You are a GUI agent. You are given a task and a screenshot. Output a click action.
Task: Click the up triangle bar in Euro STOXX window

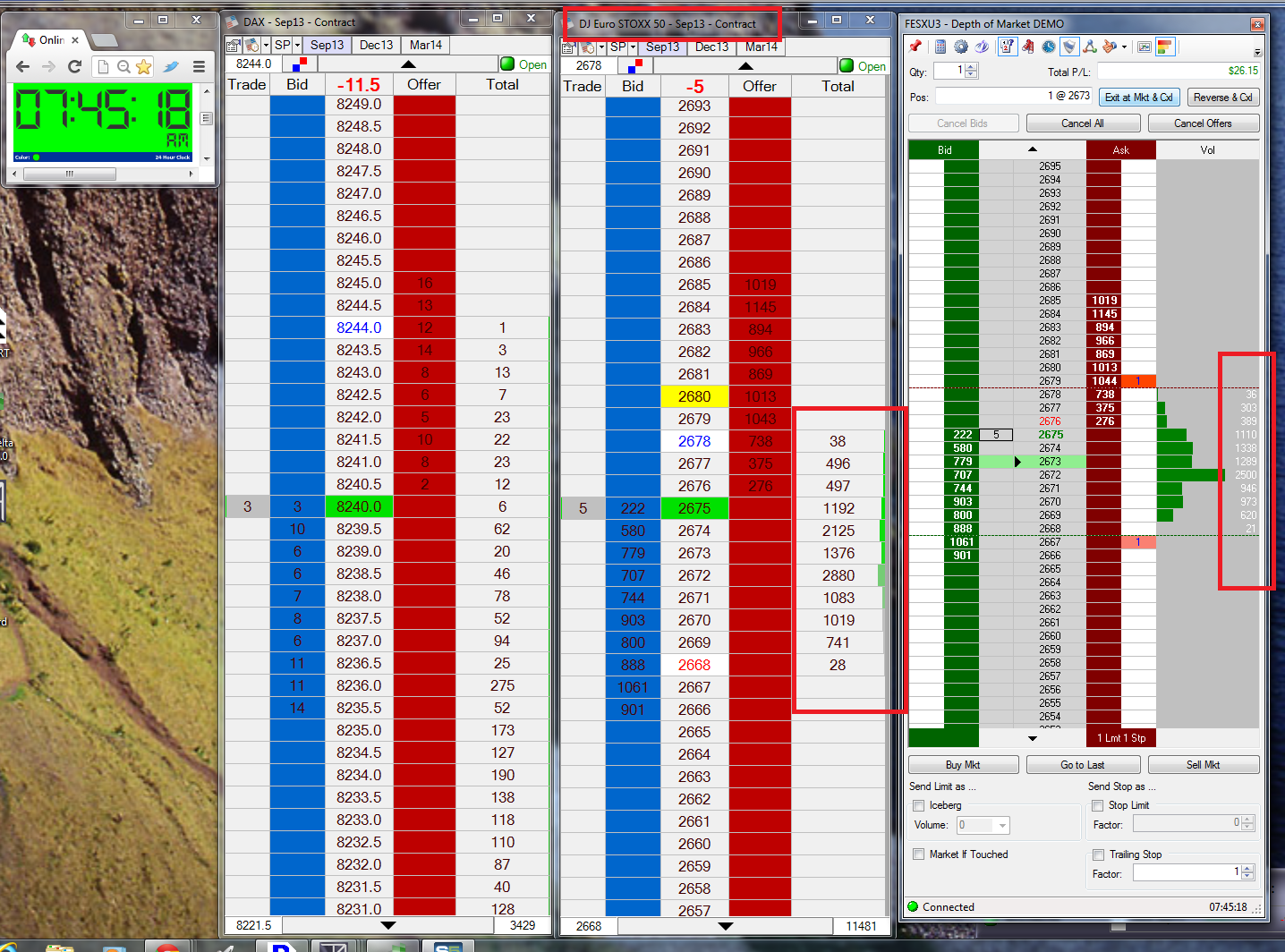pyautogui.click(x=745, y=66)
